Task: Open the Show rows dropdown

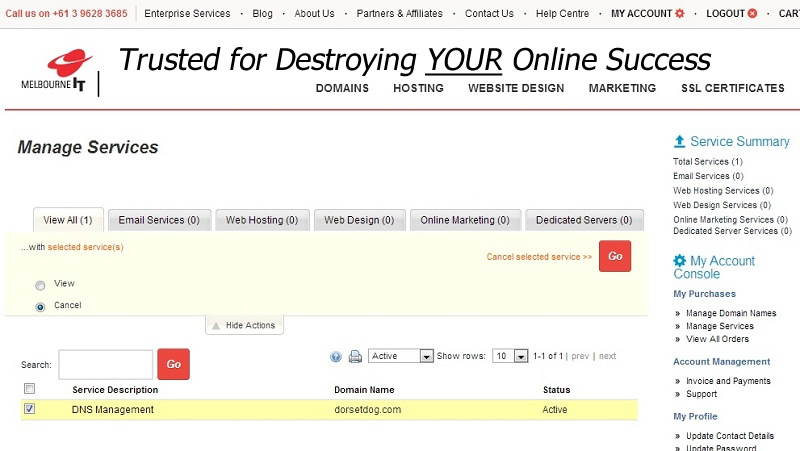Action: (x=510, y=356)
